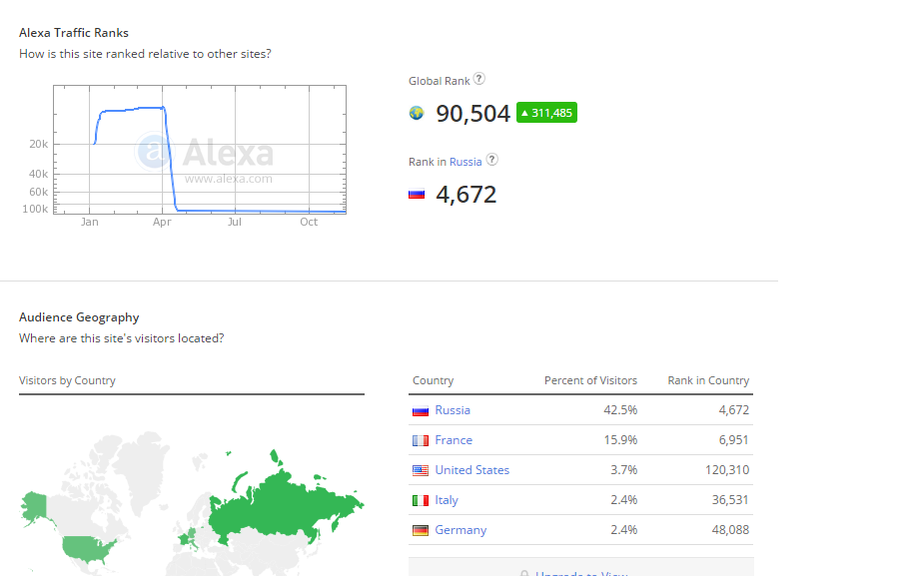Click the 120,310 rank cell

(727, 469)
